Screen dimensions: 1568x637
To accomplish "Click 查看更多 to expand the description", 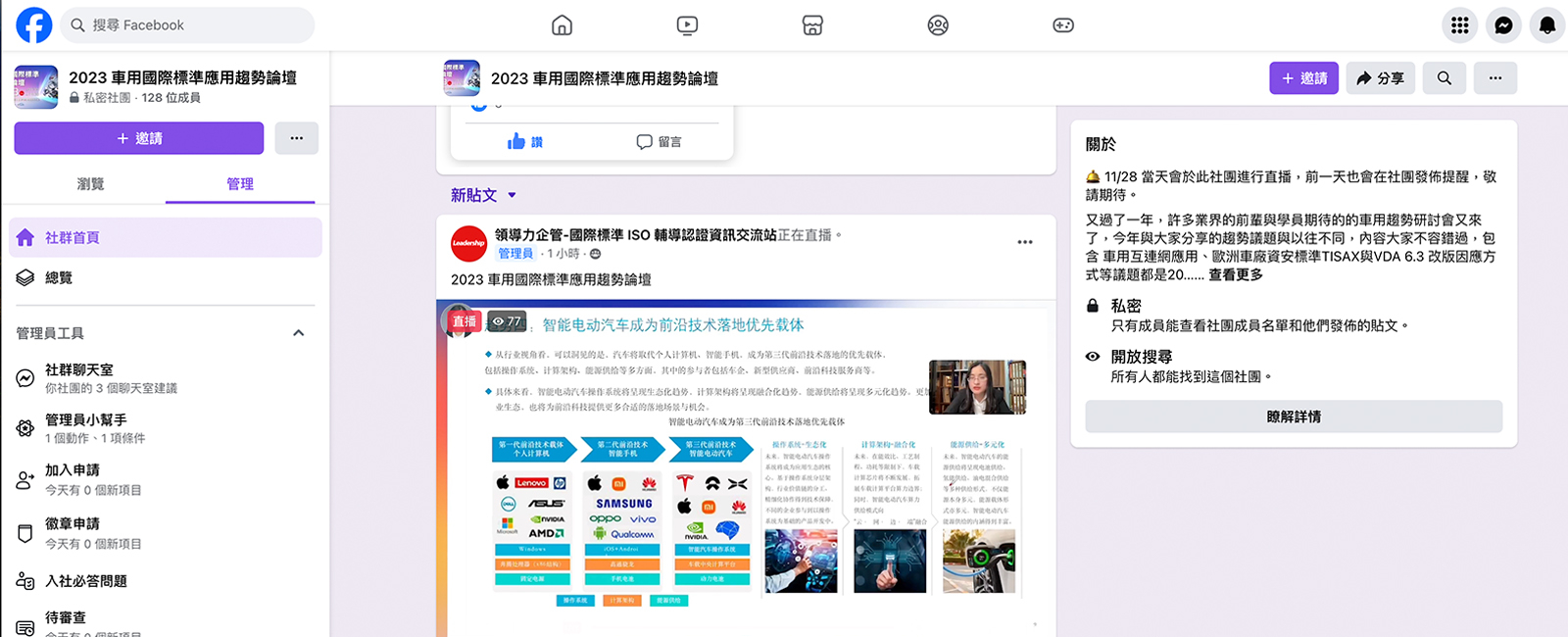I will point(1235,275).
